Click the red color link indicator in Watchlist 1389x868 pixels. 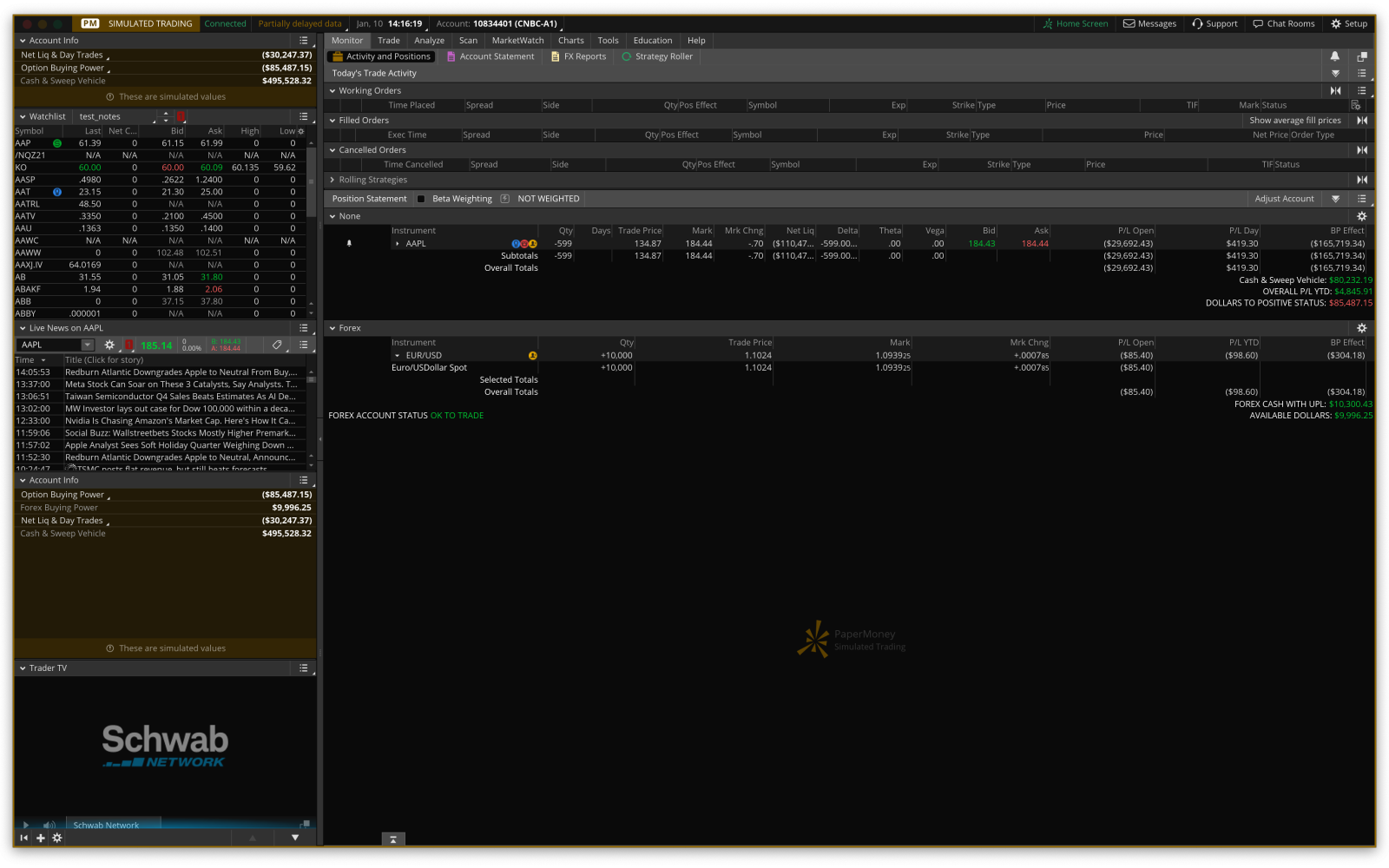pyautogui.click(x=181, y=116)
